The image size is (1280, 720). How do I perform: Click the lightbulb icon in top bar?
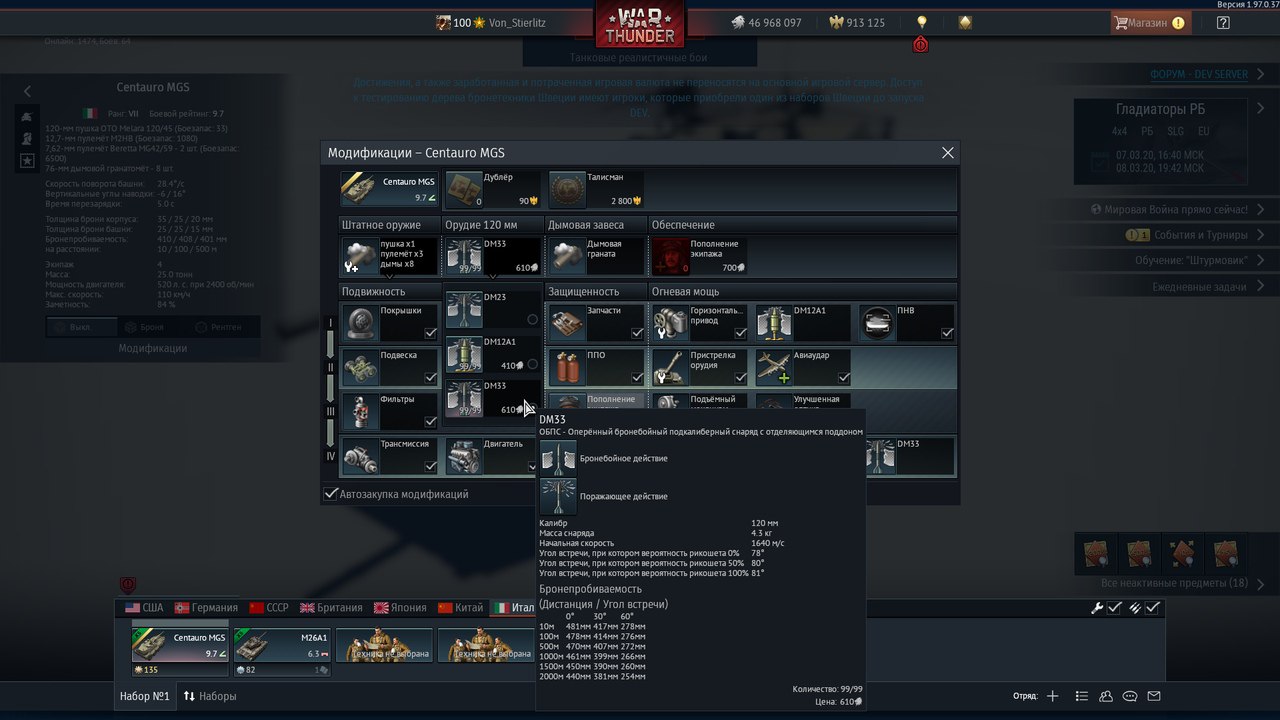pos(922,22)
